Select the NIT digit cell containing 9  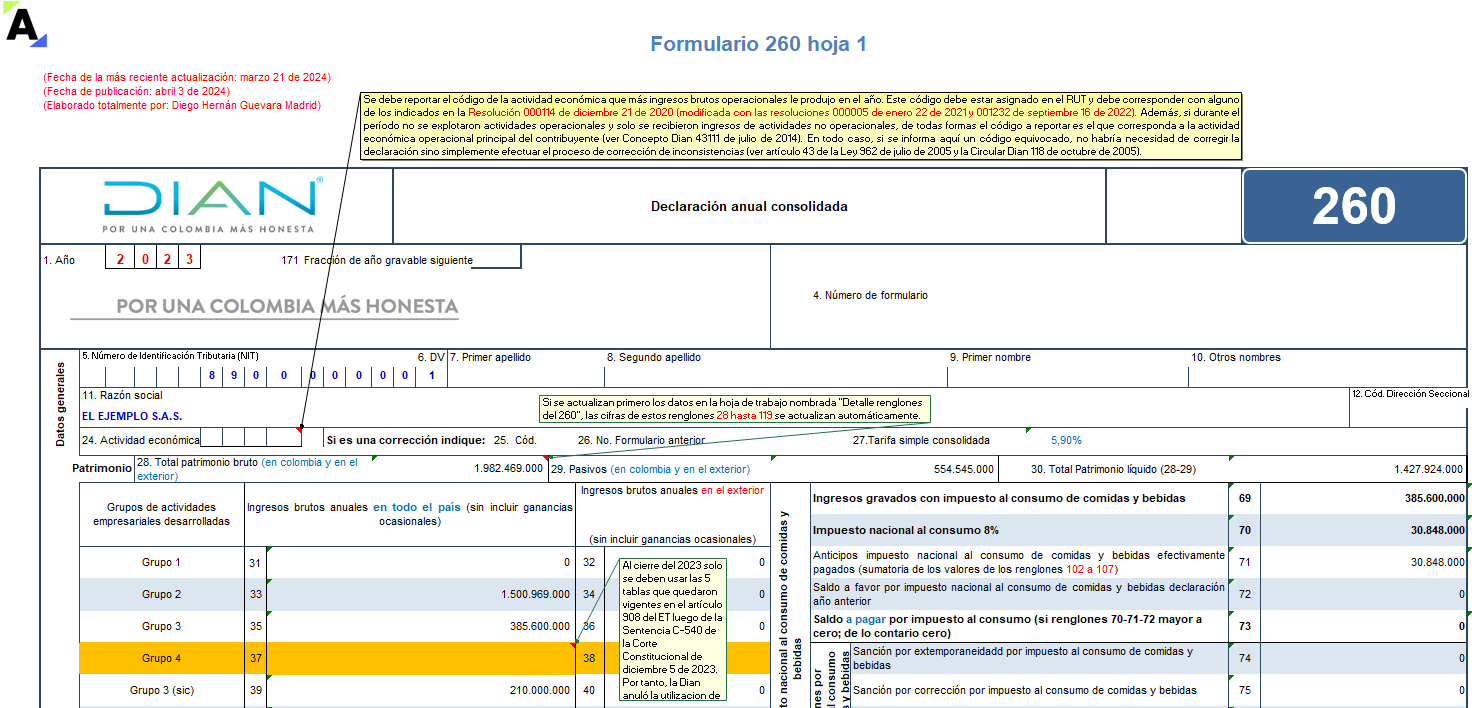click(x=235, y=376)
